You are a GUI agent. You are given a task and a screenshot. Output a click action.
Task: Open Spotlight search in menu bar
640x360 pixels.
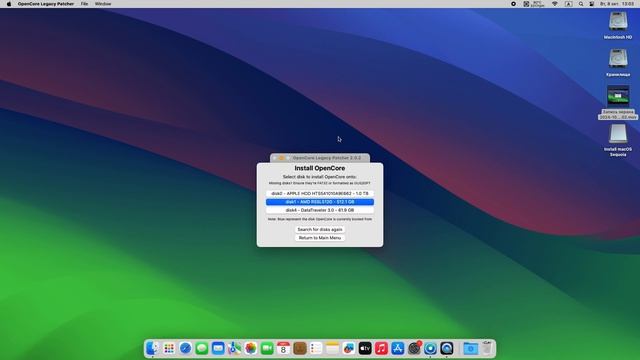point(581,4)
